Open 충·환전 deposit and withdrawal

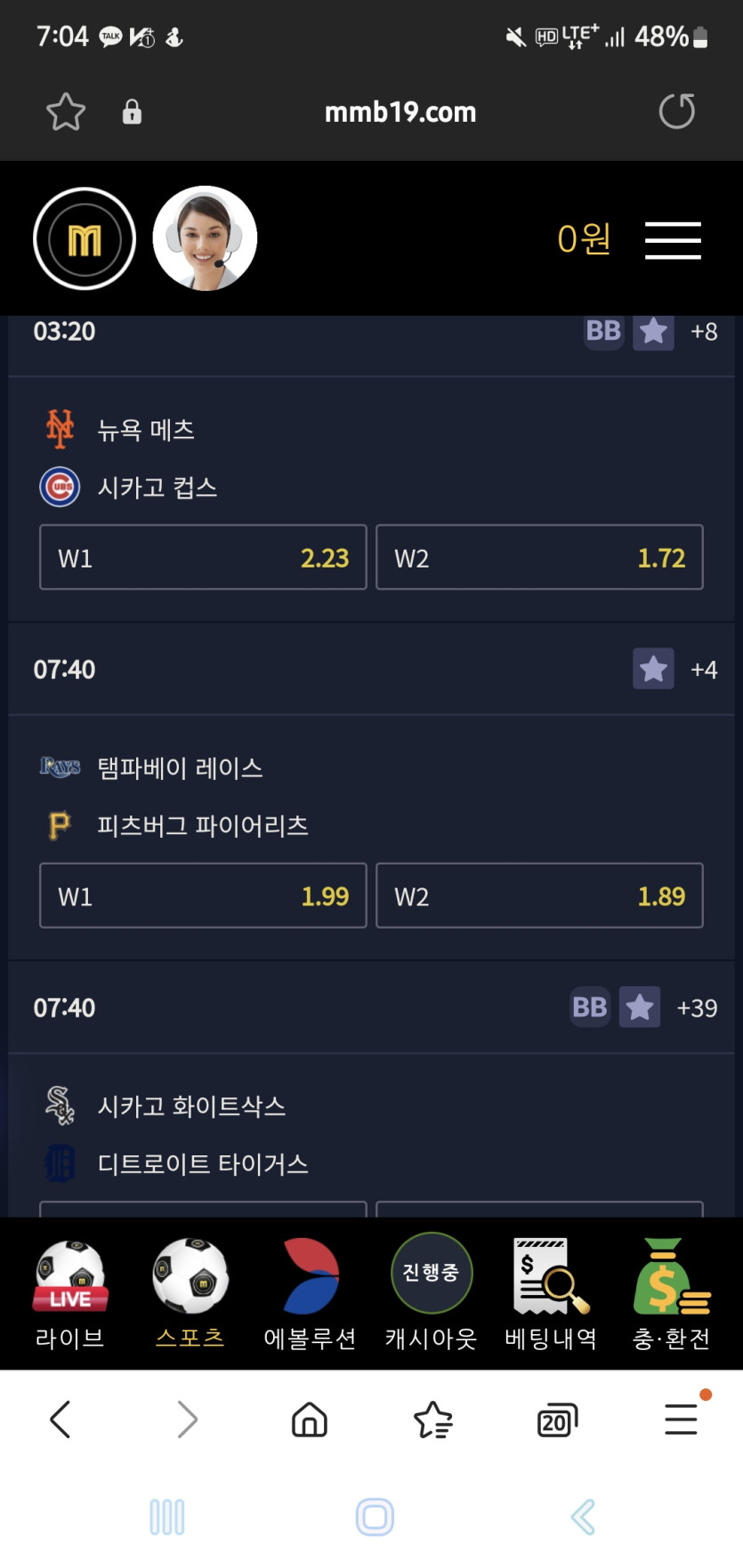(x=672, y=1294)
